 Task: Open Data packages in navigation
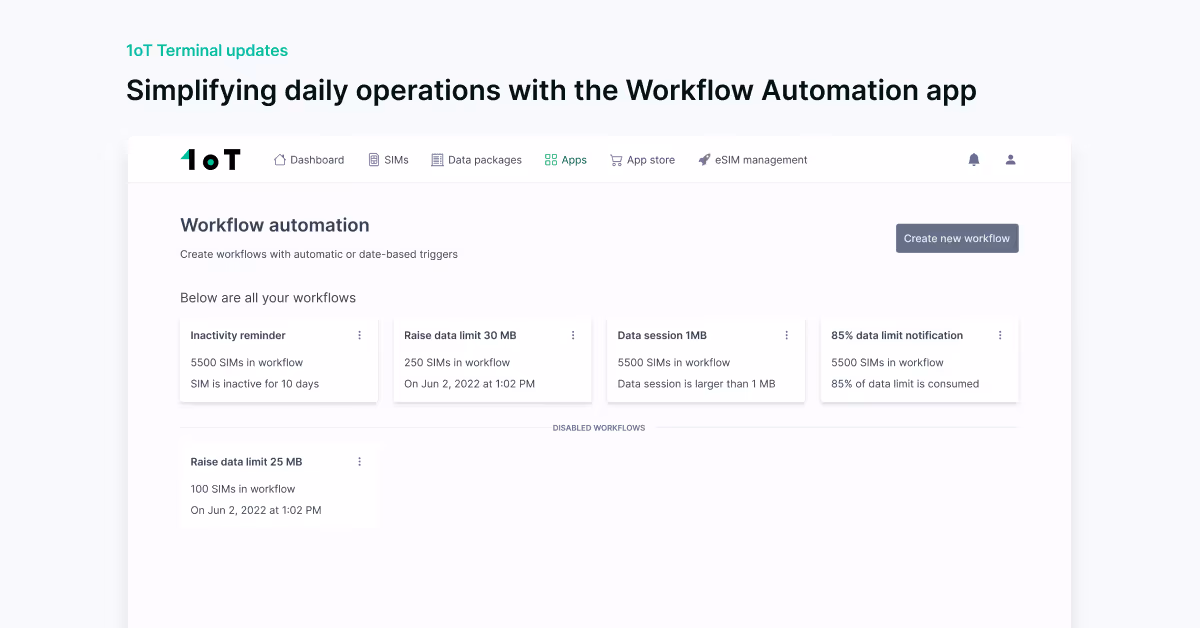[476, 160]
